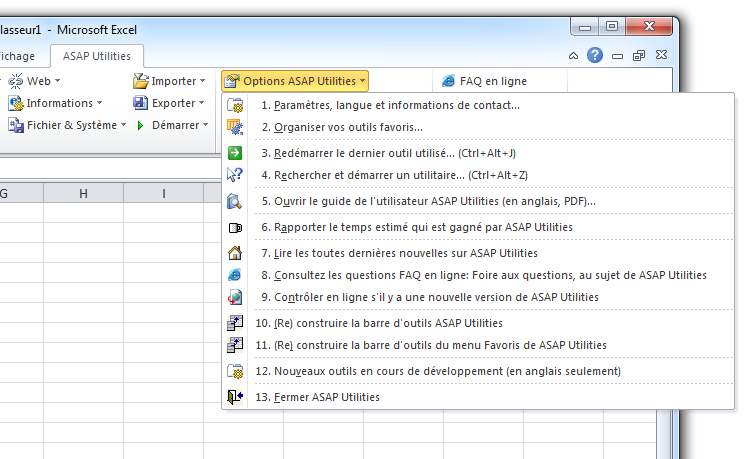750x459 pixels.
Task: Click the green Démarrer play icon
Action: pos(140,125)
